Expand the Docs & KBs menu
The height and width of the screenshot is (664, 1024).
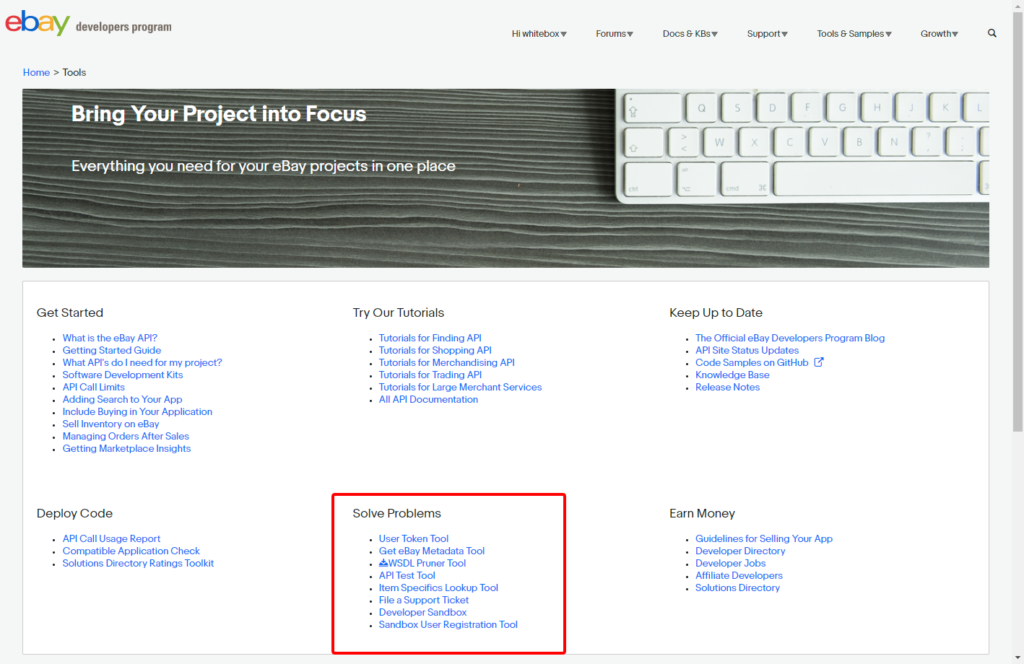tap(690, 34)
